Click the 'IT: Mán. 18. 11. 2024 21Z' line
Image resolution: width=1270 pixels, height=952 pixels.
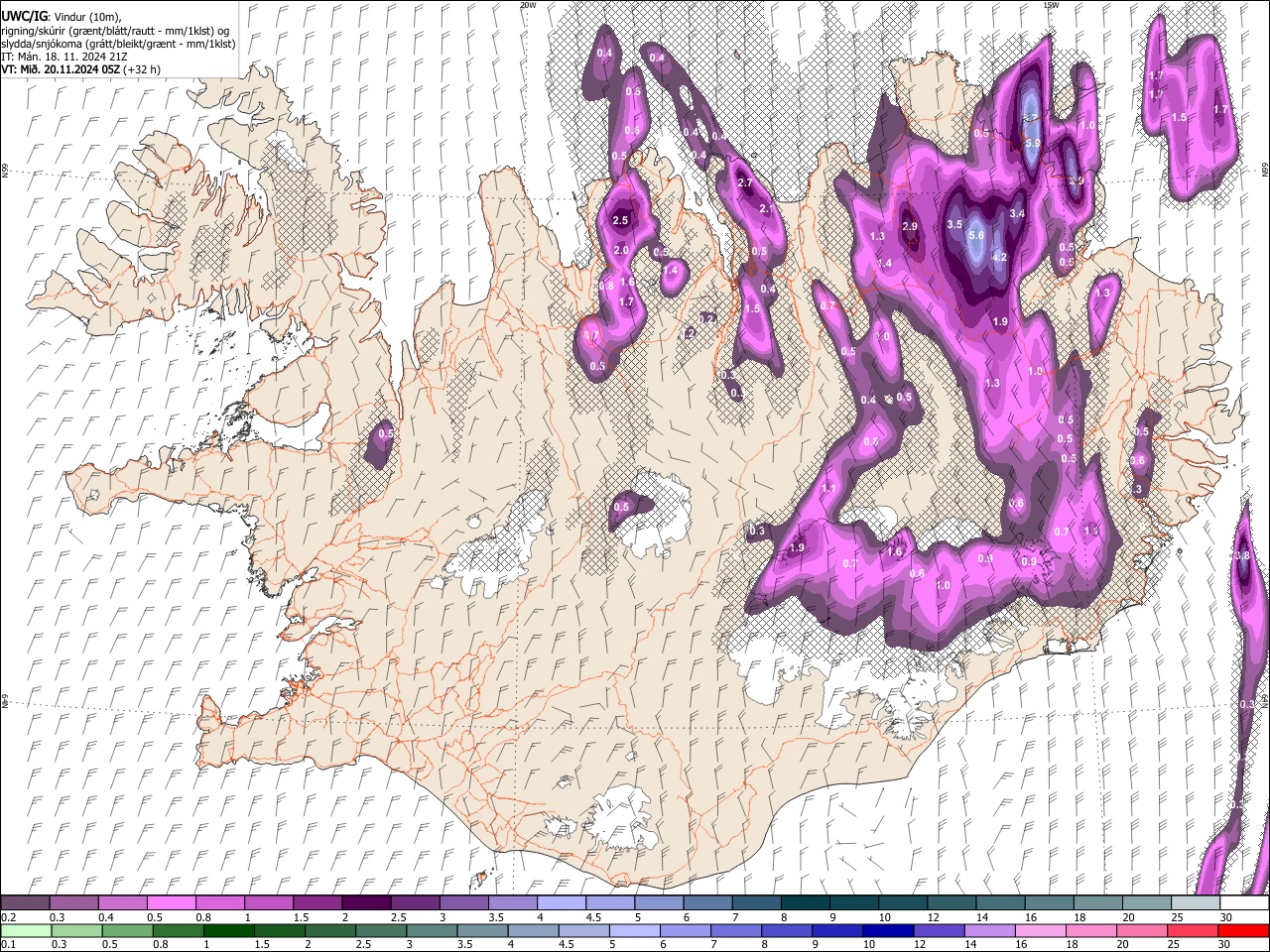[64, 57]
